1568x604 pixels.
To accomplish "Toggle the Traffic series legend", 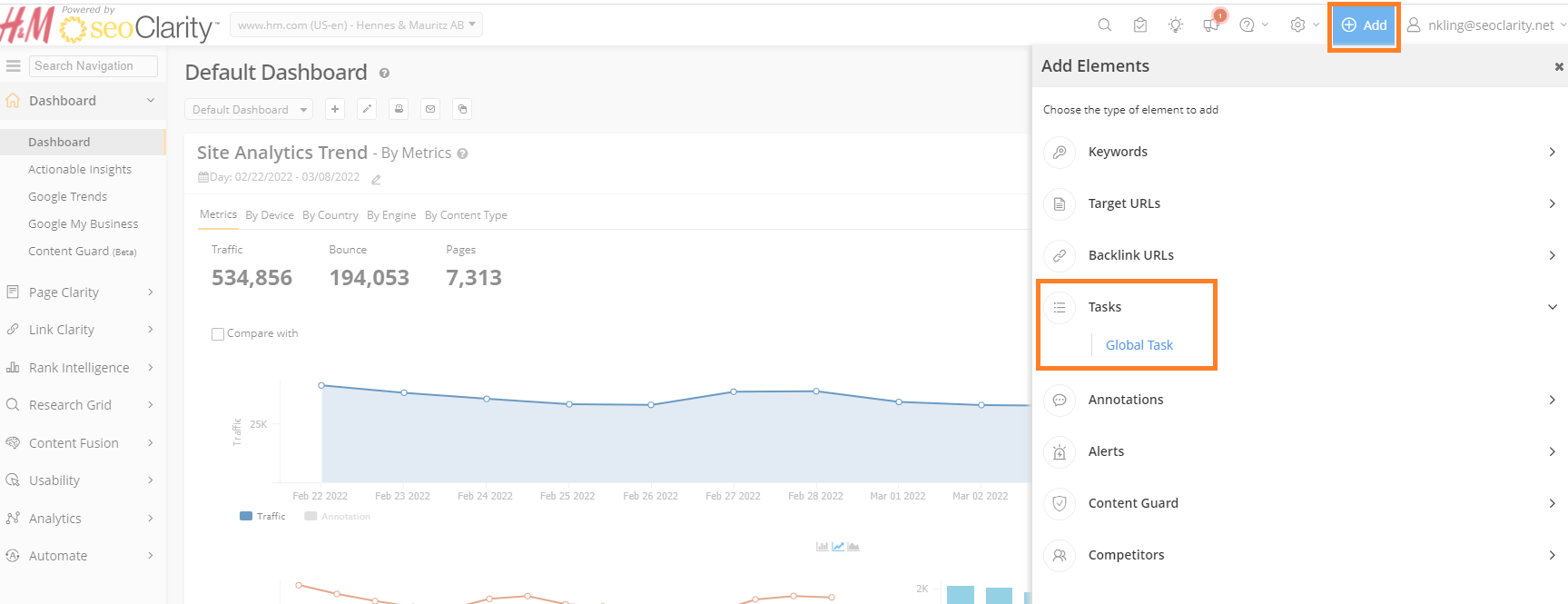I will [x=262, y=516].
